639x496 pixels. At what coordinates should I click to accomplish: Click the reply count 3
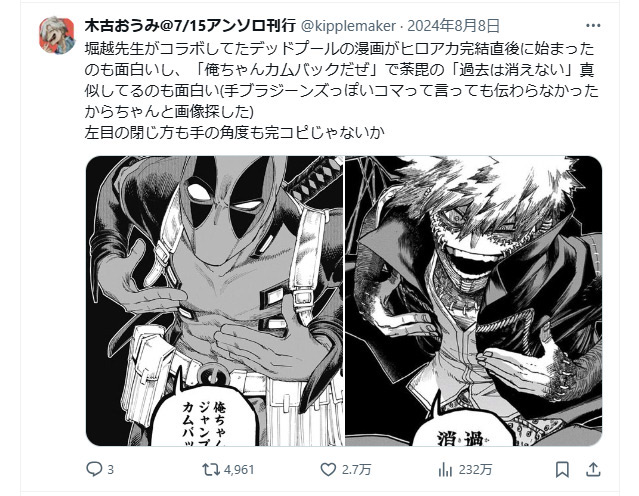click(110, 470)
